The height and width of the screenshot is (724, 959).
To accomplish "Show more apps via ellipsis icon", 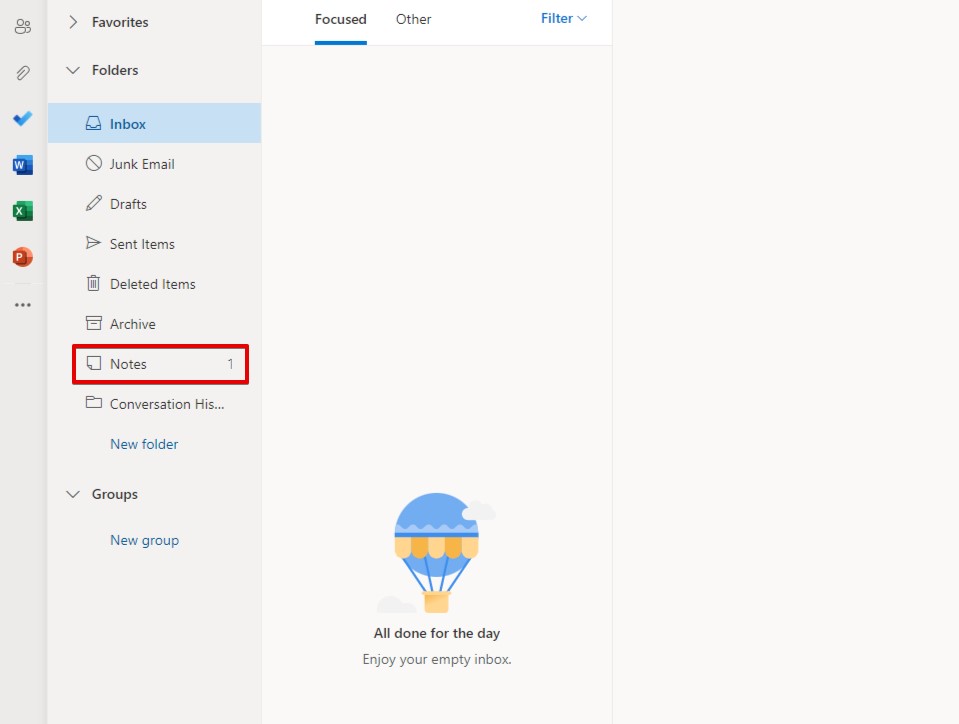I will point(22,305).
